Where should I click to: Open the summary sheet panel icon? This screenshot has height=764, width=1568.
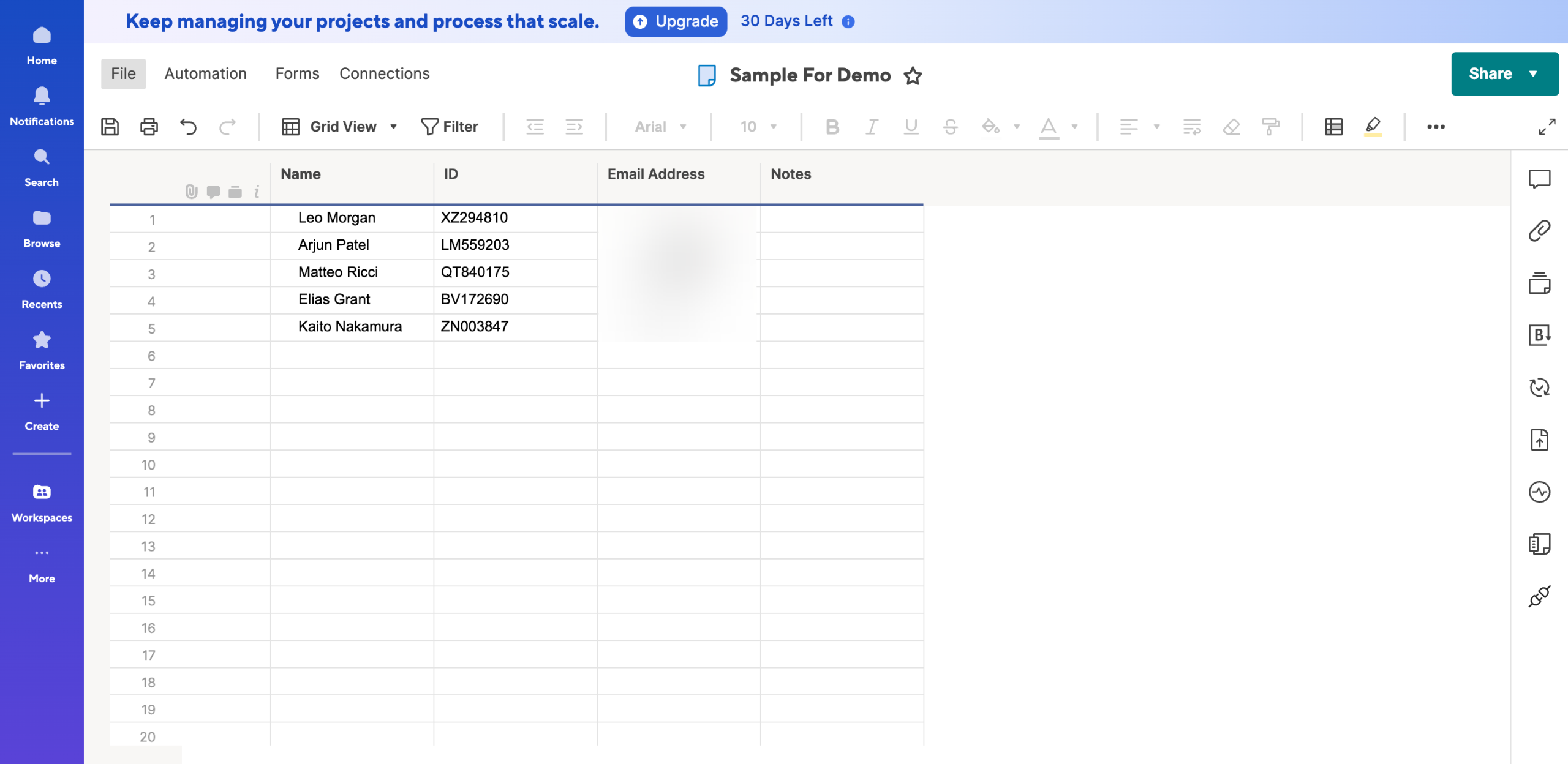(1539, 544)
